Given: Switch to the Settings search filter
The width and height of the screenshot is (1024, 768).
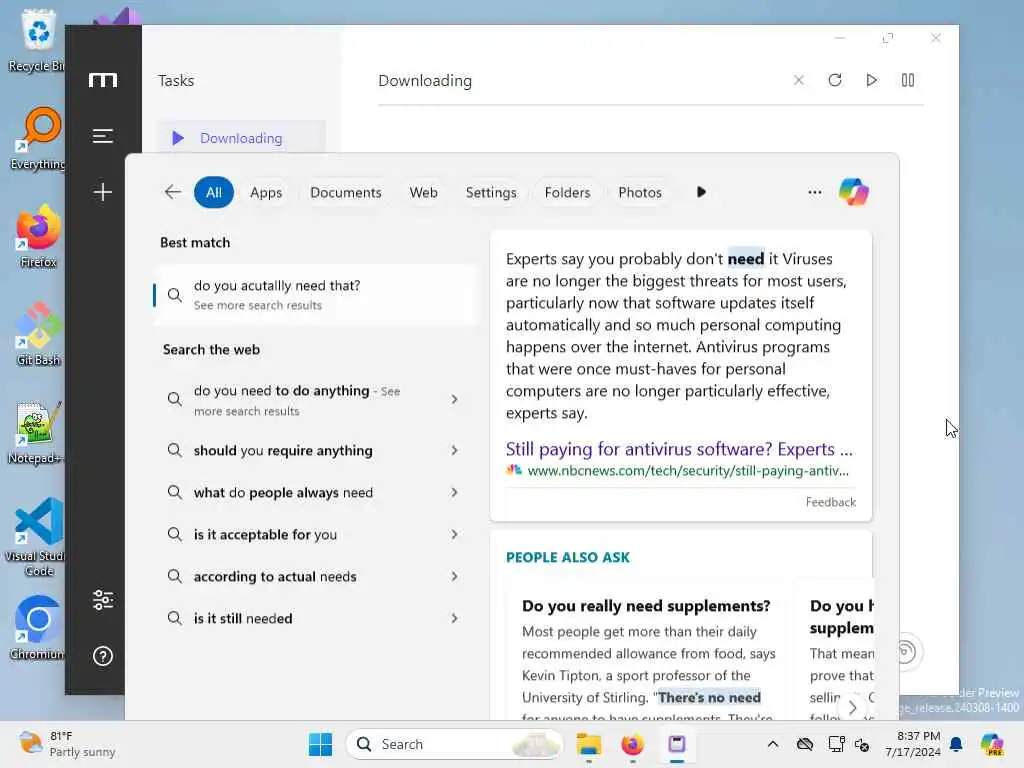Looking at the screenshot, I should tap(491, 193).
